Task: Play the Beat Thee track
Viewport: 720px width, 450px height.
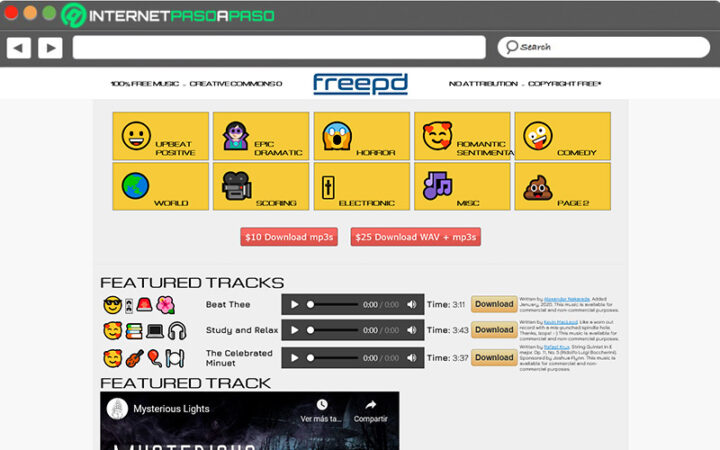Action: [295, 304]
